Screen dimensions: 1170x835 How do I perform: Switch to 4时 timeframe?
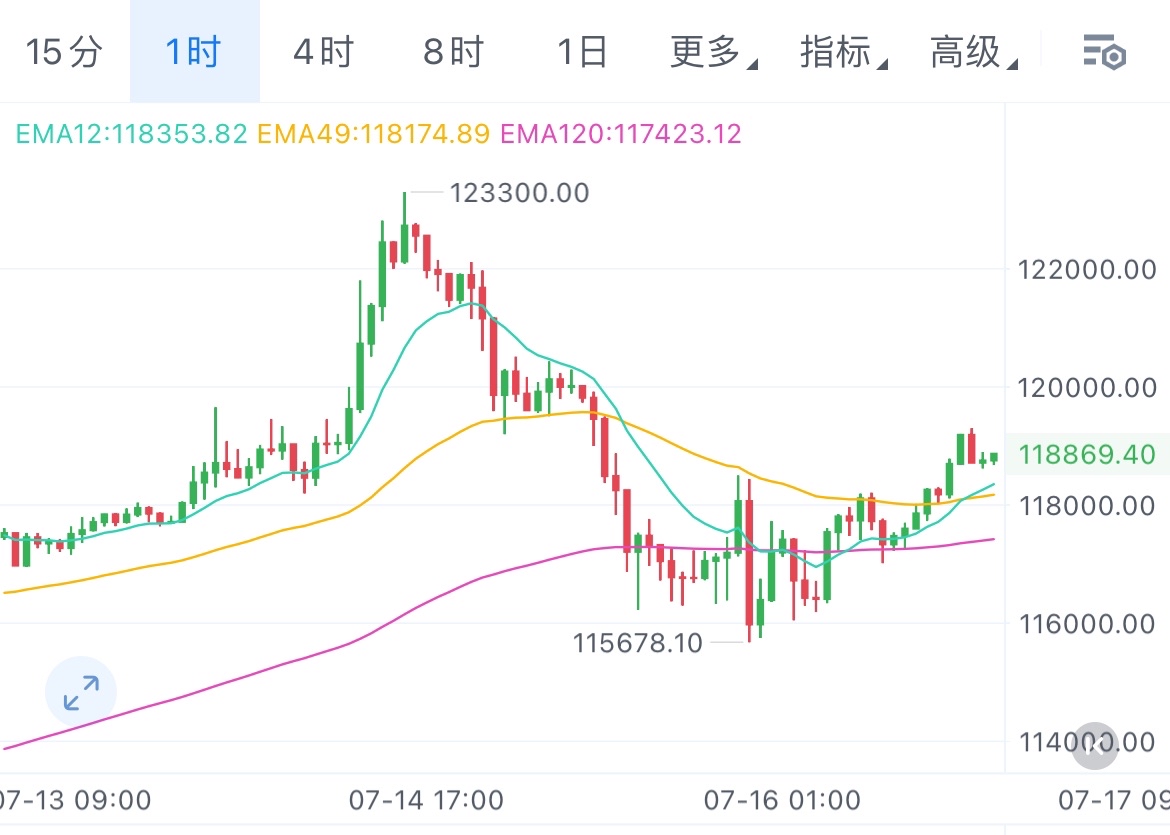click(x=323, y=52)
